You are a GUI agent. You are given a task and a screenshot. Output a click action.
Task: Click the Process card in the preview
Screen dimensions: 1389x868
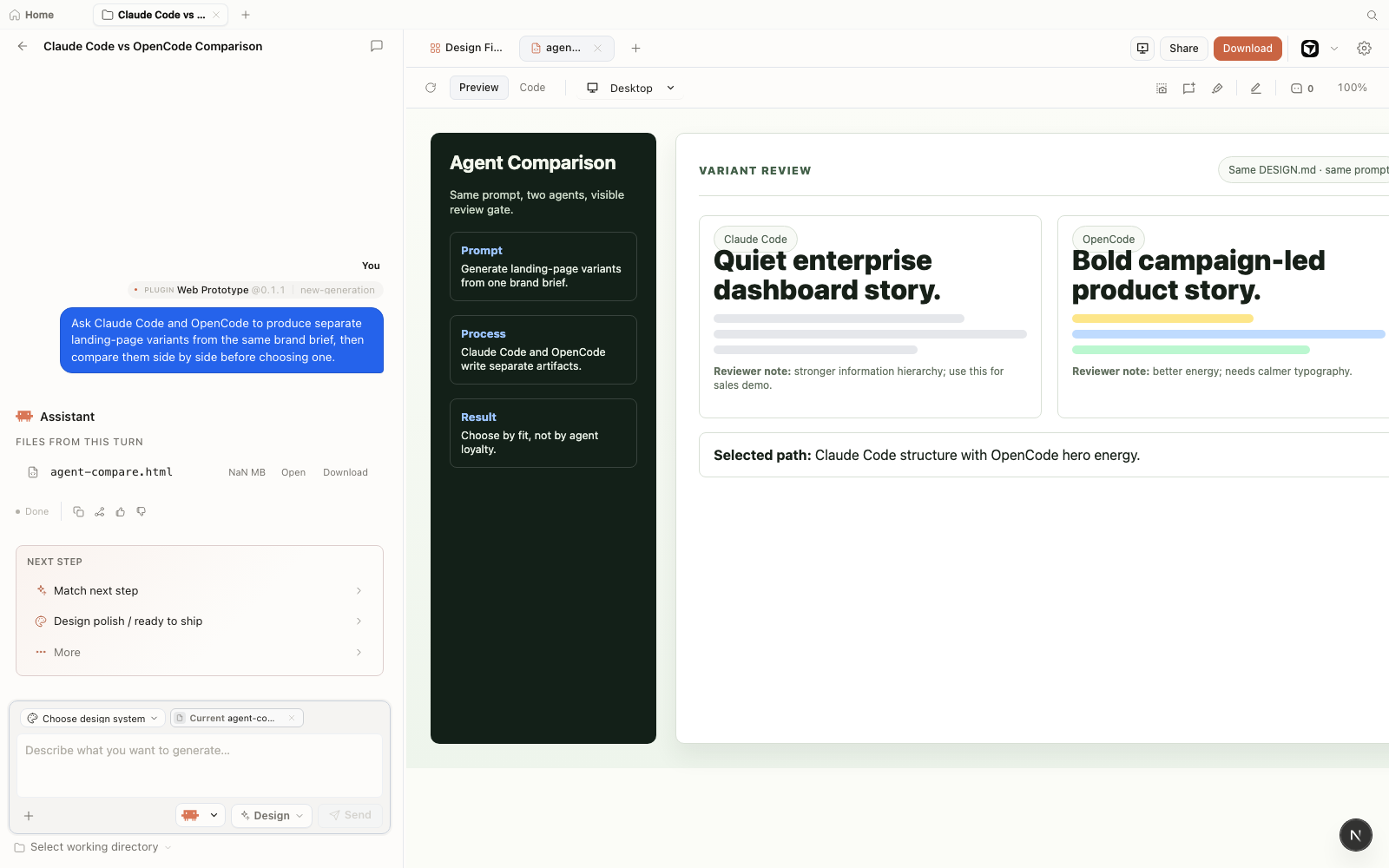tap(543, 350)
